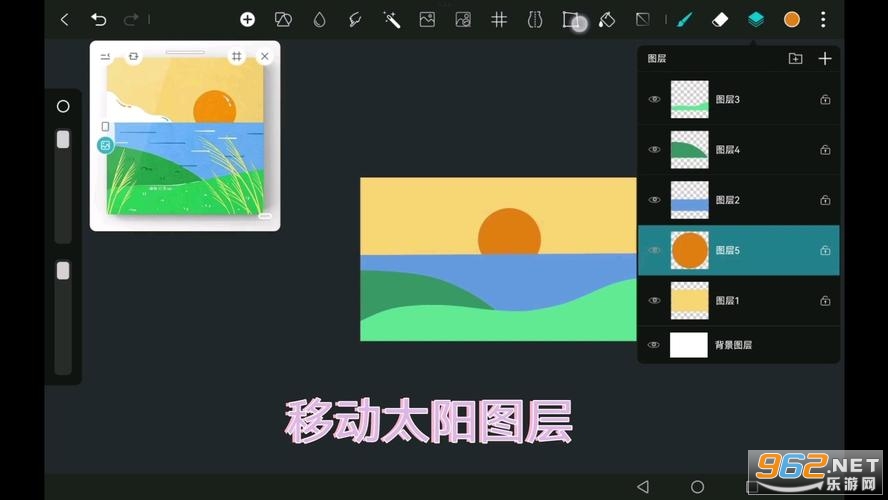Click the brush opacity slider handle
This screenshot has height=500, width=888.
63,271
